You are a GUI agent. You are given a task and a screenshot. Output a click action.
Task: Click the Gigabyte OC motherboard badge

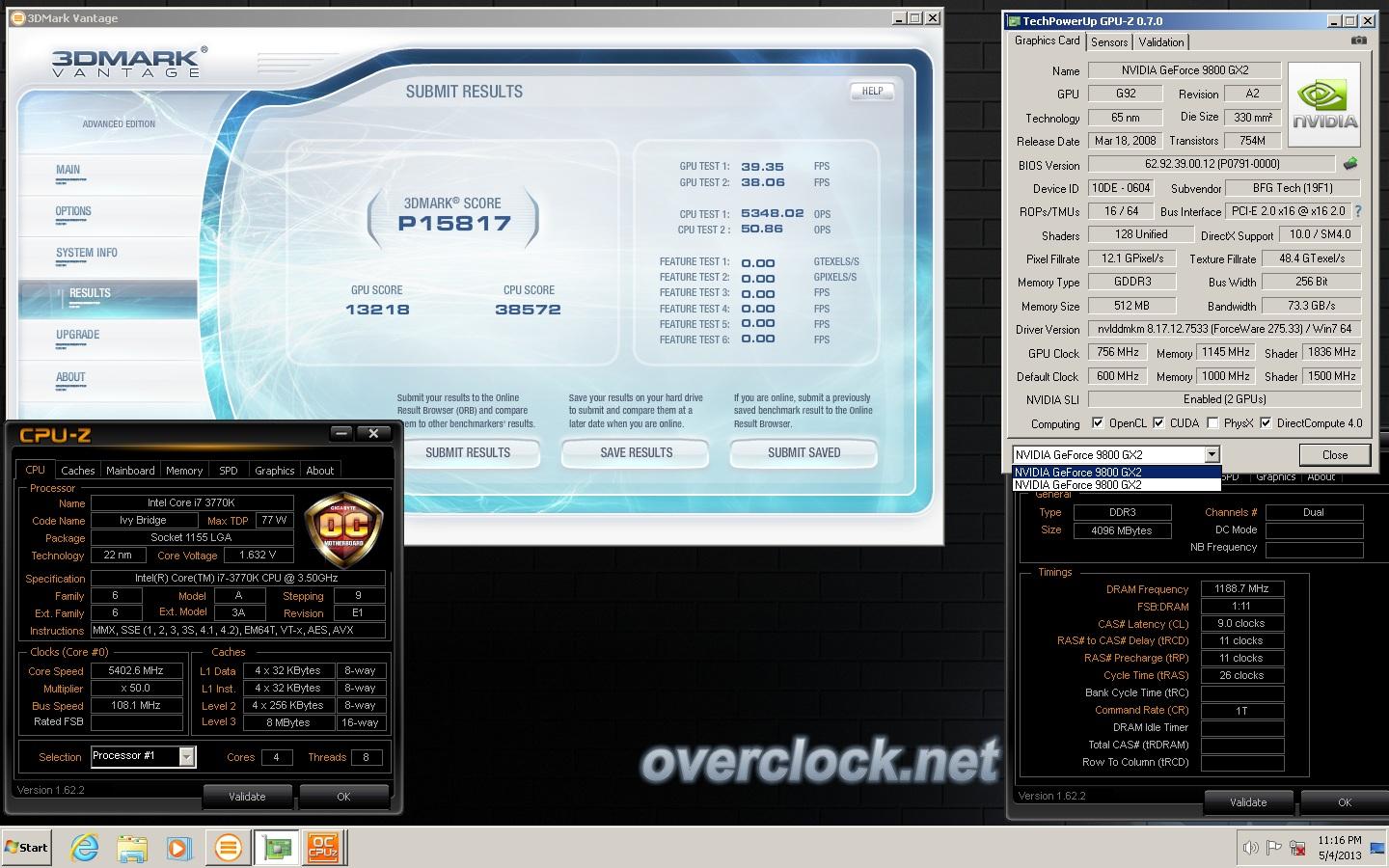[343, 530]
